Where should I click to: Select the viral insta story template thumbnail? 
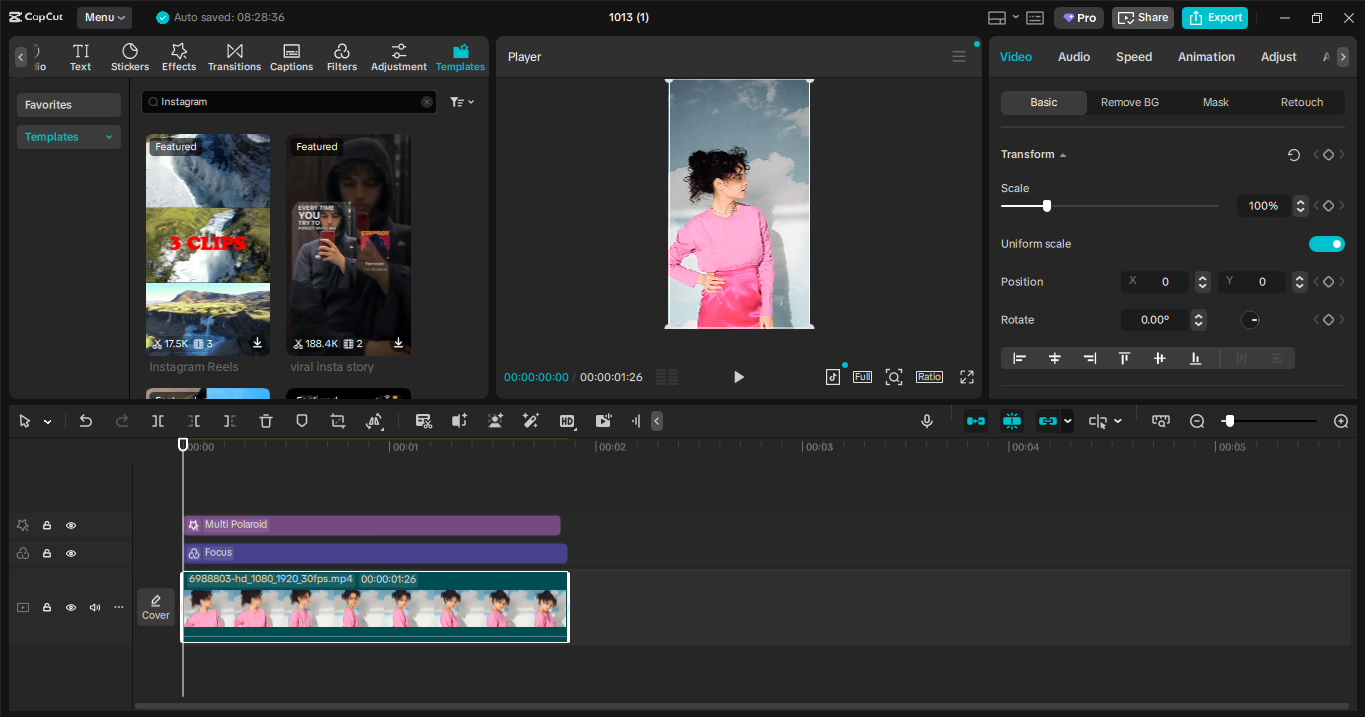348,245
